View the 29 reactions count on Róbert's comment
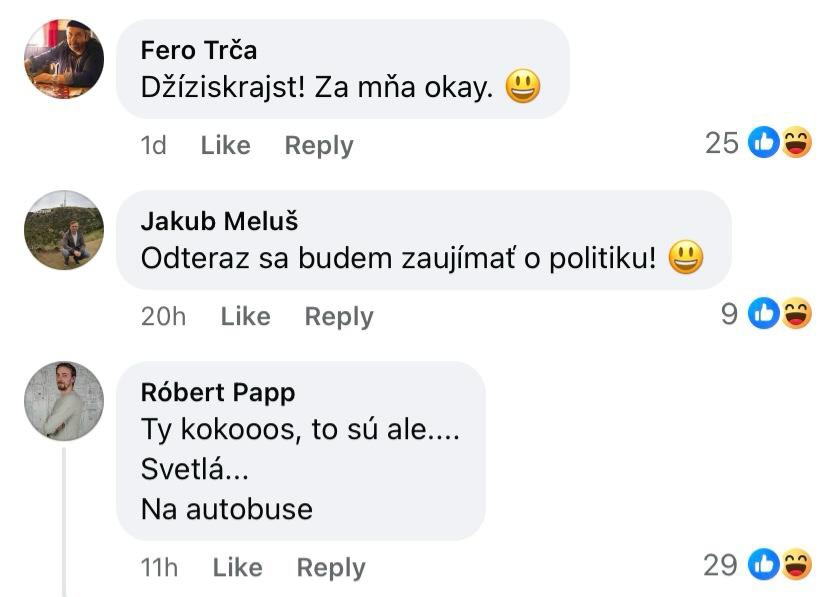The image size is (828, 597). coord(720,566)
